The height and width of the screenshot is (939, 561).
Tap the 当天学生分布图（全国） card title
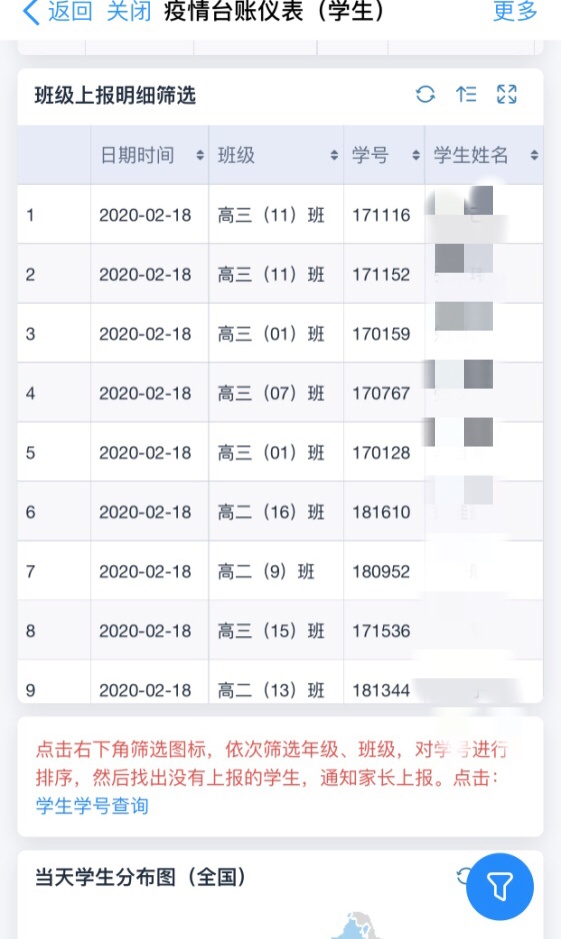(141, 877)
